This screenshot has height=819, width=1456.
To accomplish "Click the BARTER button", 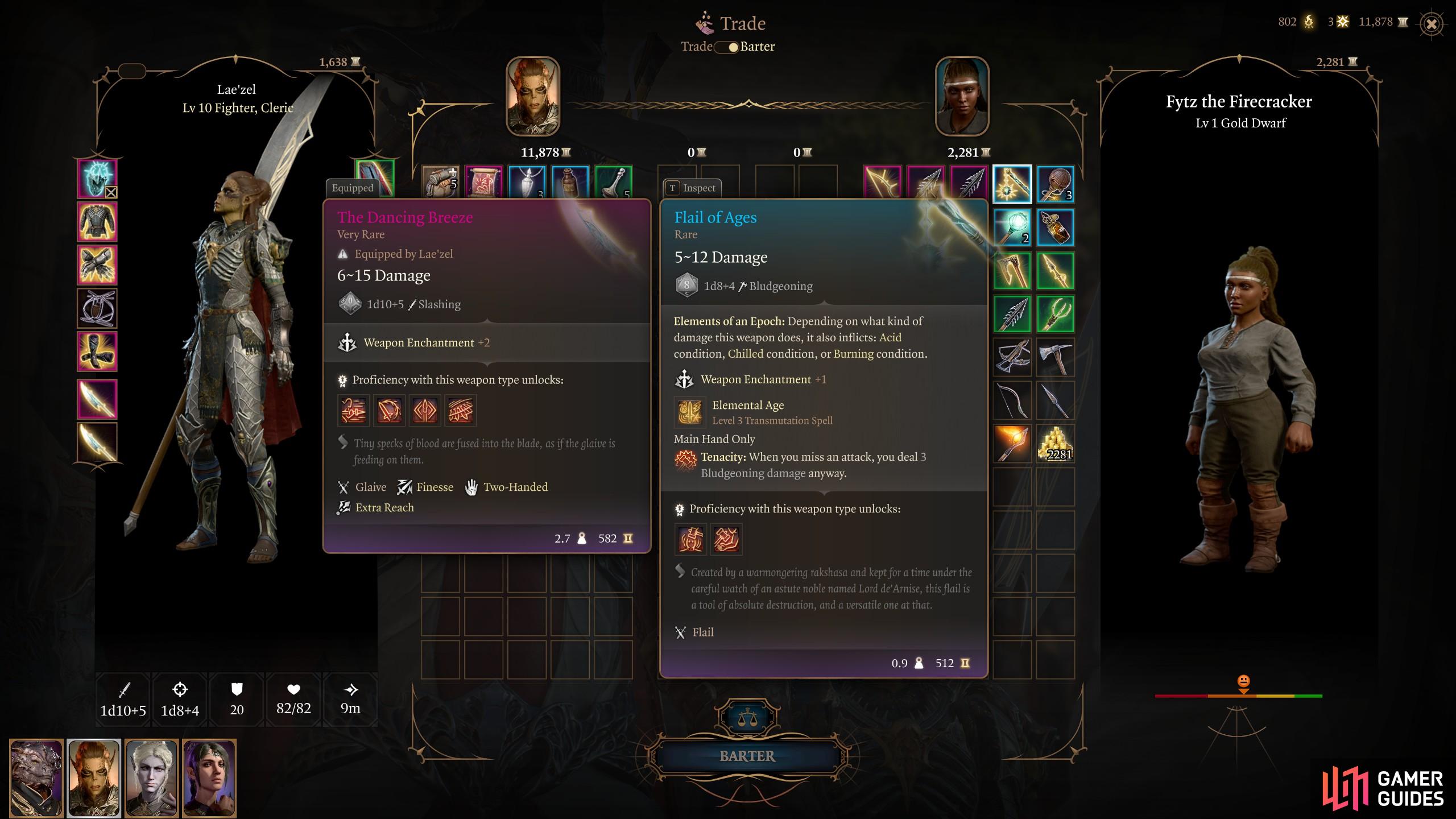I will 747,756.
